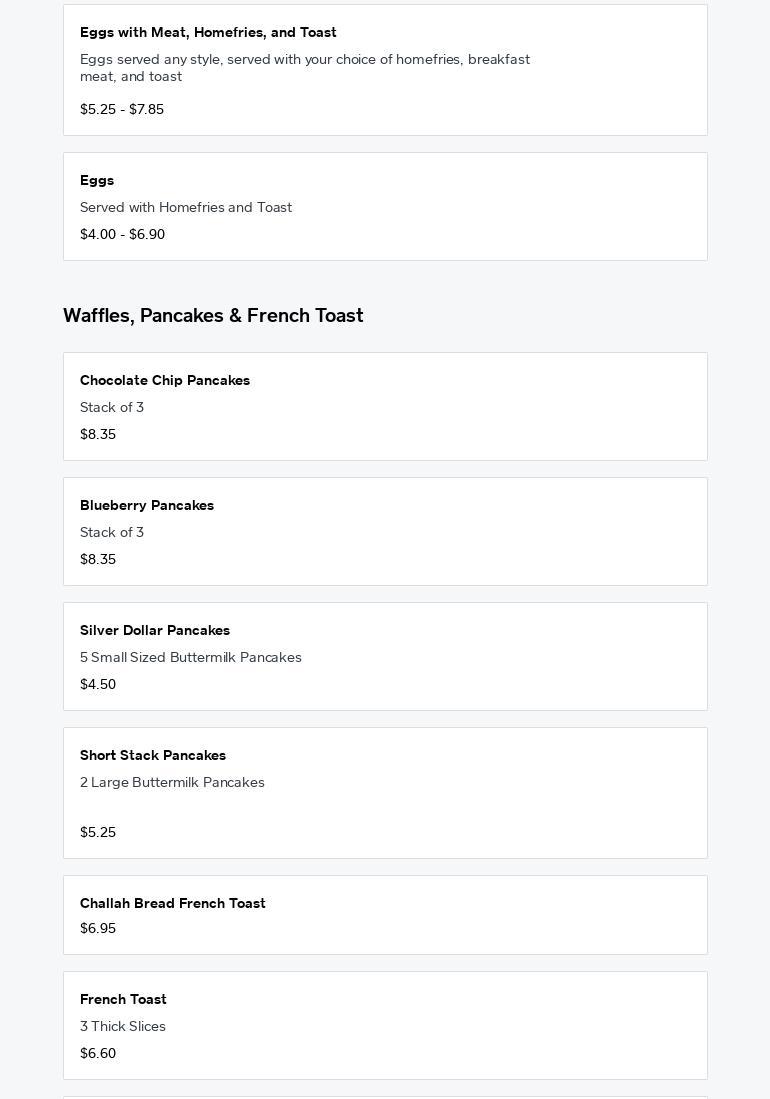Open the Short Stack Pancakes item
The height and width of the screenshot is (1099, 770).
tap(153, 755)
